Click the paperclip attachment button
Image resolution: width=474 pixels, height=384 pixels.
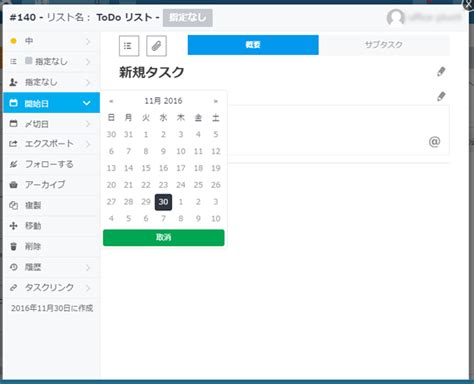pyautogui.click(x=156, y=46)
